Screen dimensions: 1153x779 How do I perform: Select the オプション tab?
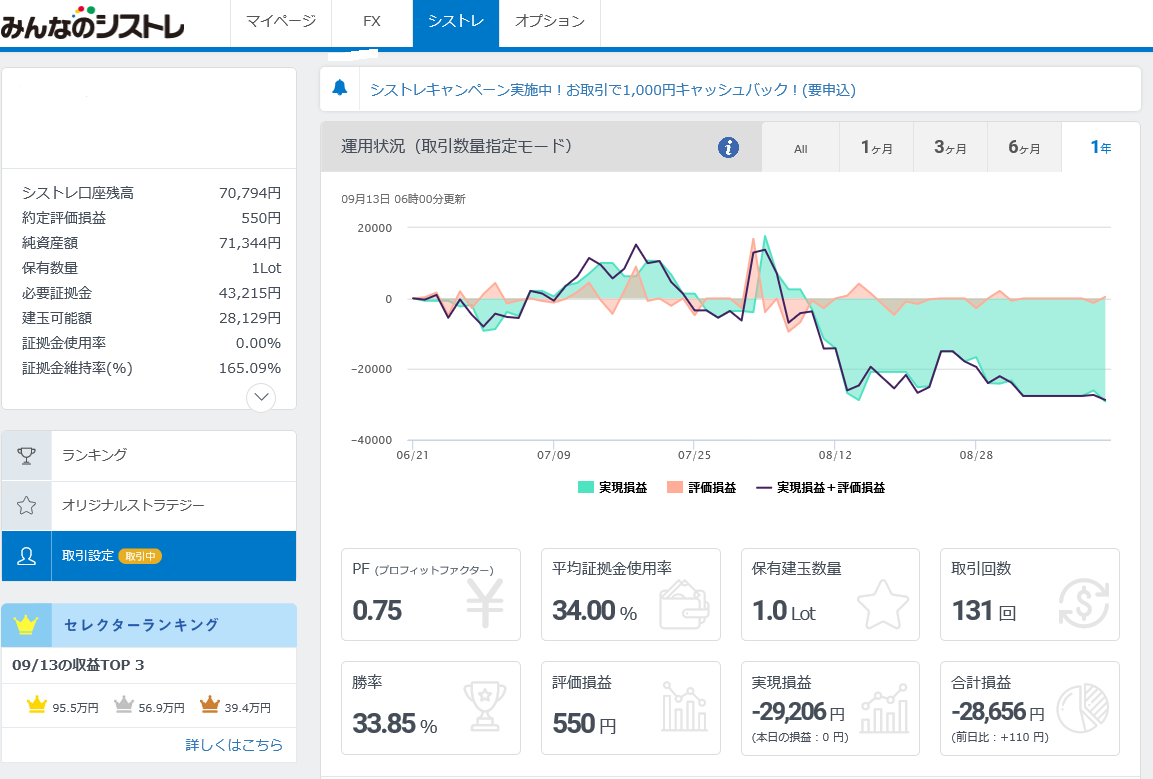pos(549,21)
